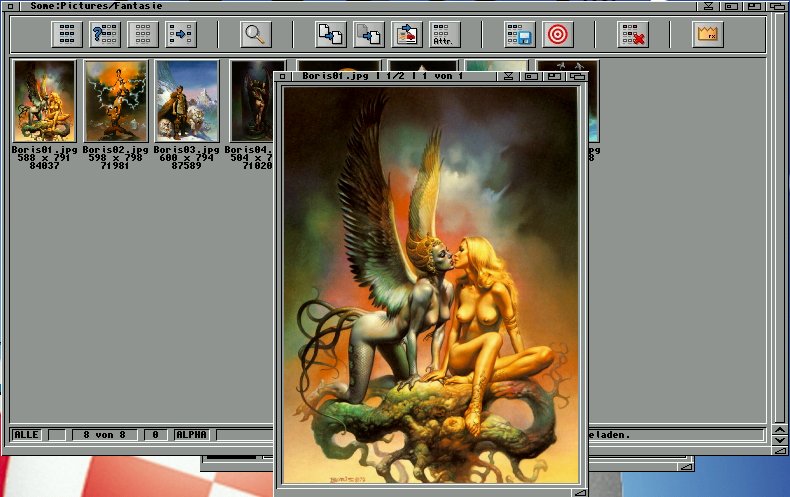
Task: Select the Boris03.jpg snowy mountain thumbnail
Action: tap(187, 101)
